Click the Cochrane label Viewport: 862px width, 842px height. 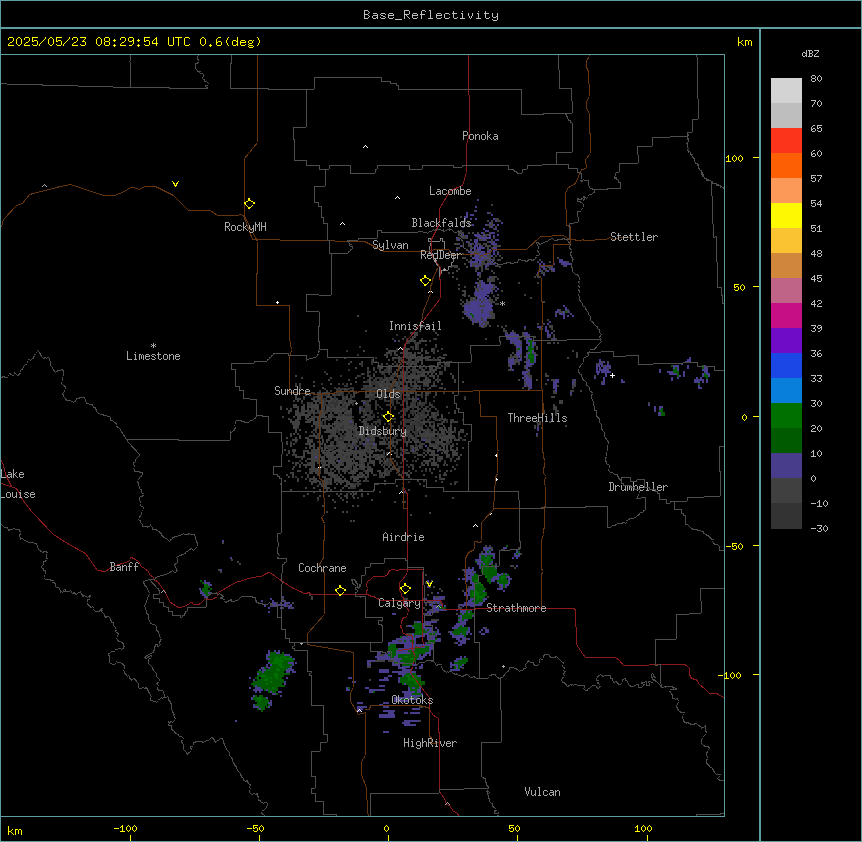pos(322,568)
